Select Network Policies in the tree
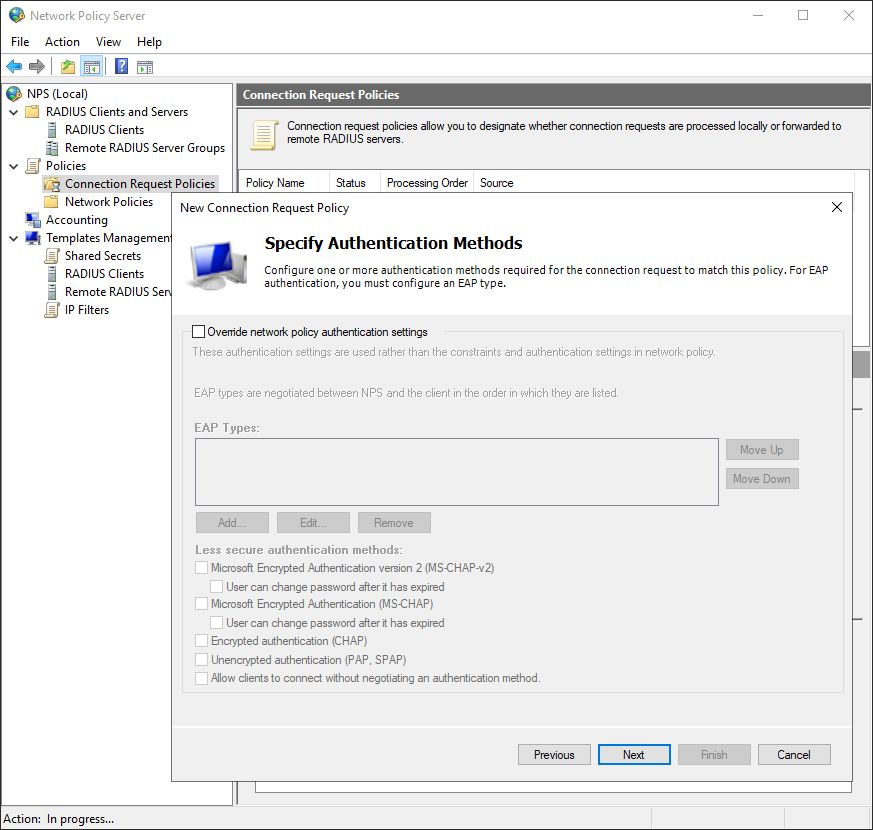 pos(109,202)
